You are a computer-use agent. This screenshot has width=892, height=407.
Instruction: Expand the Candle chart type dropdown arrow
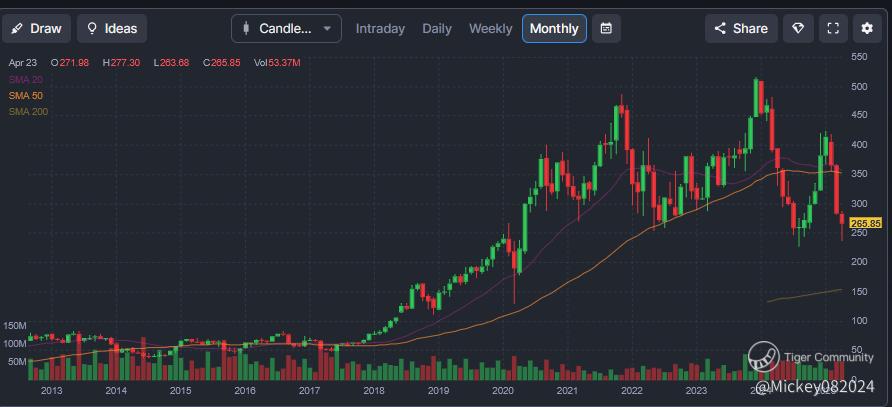(326, 28)
